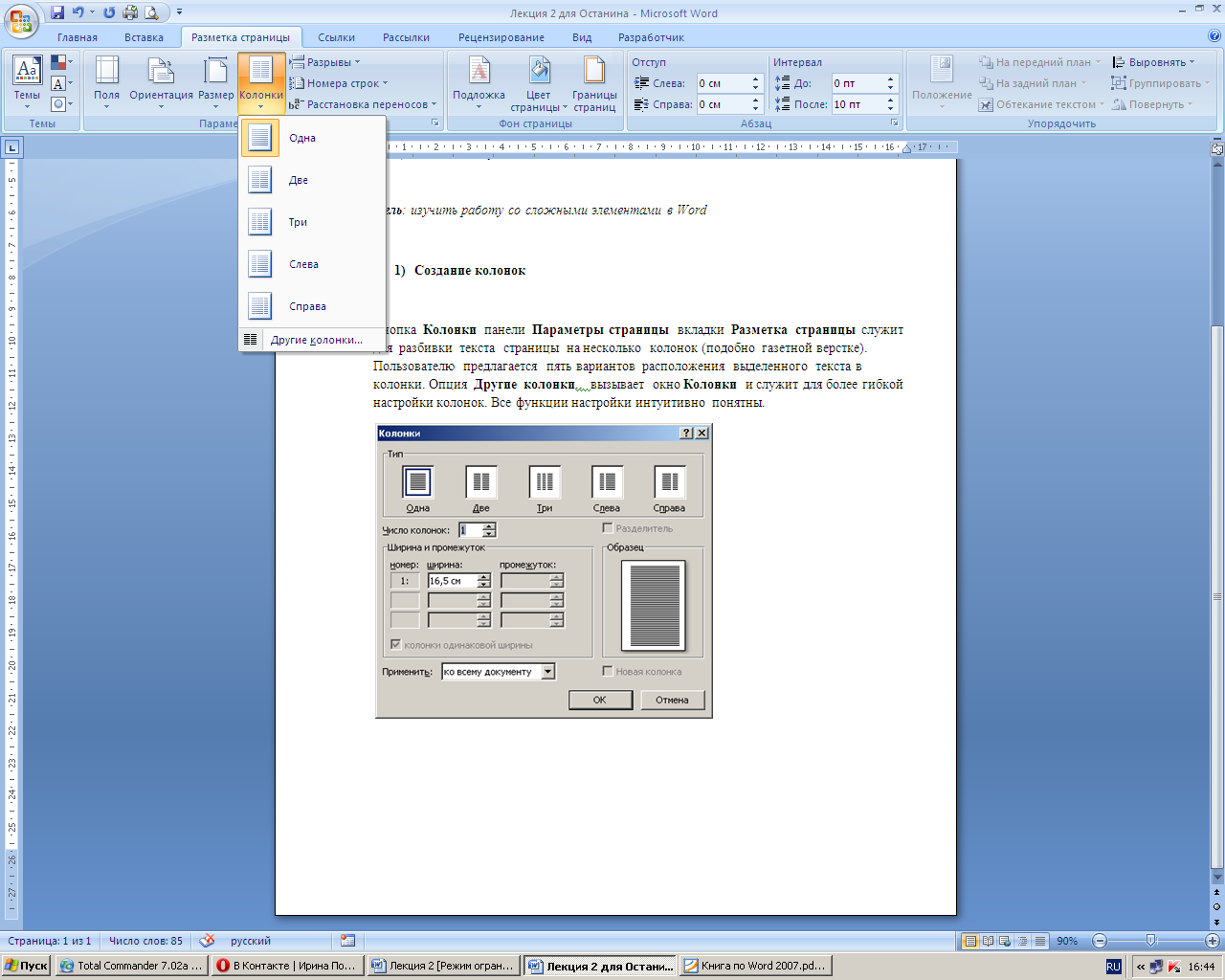Switch to the Главная ribbon tab
The image size is (1225, 980).
[78, 37]
